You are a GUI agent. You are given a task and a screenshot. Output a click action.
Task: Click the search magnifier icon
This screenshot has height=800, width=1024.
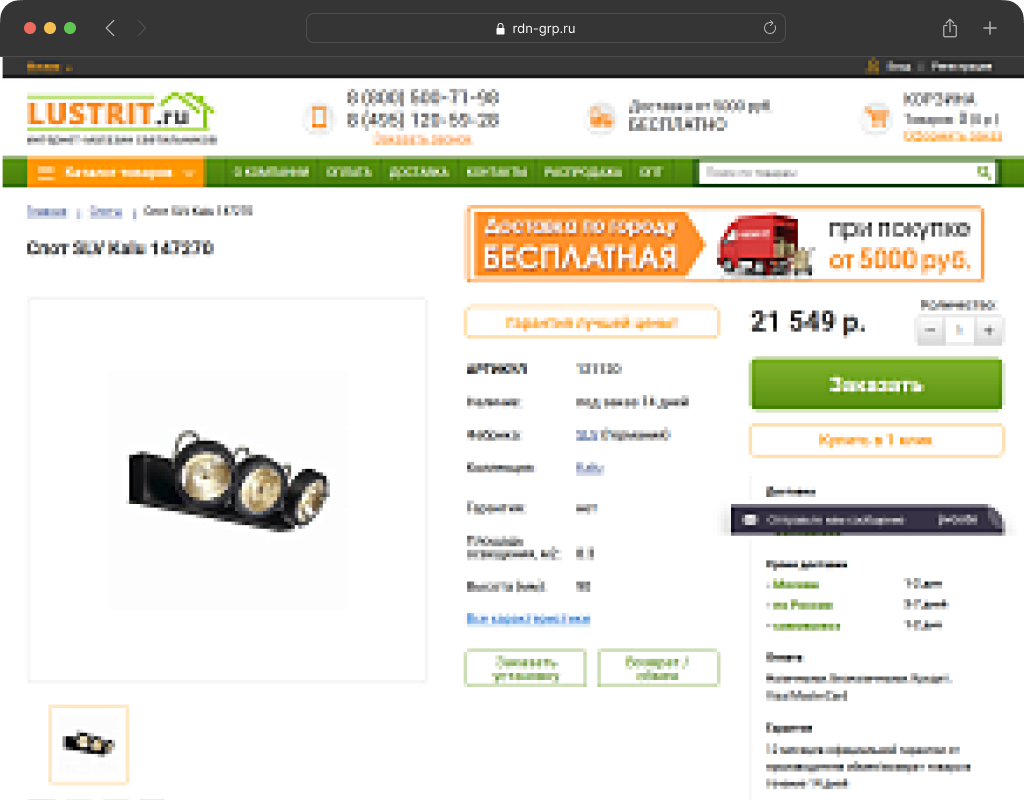pos(984,172)
